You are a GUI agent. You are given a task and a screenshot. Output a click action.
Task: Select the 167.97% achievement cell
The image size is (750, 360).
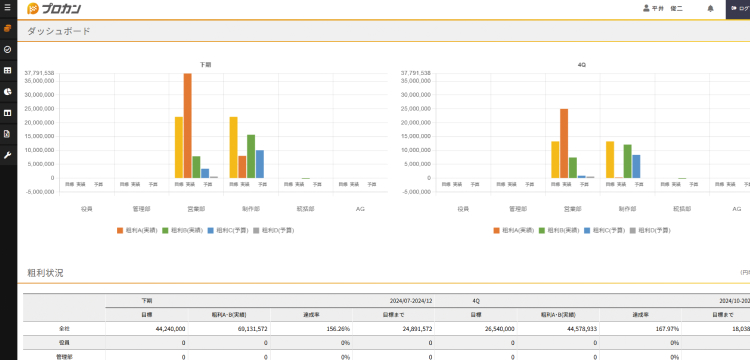tap(640, 329)
